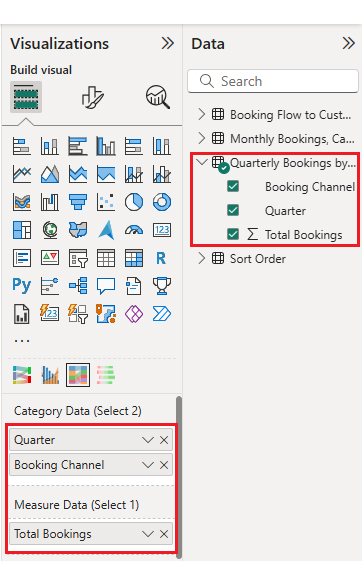Collapse the Visualizations pane
The height and width of the screenshot is (585, 363).
168,43
